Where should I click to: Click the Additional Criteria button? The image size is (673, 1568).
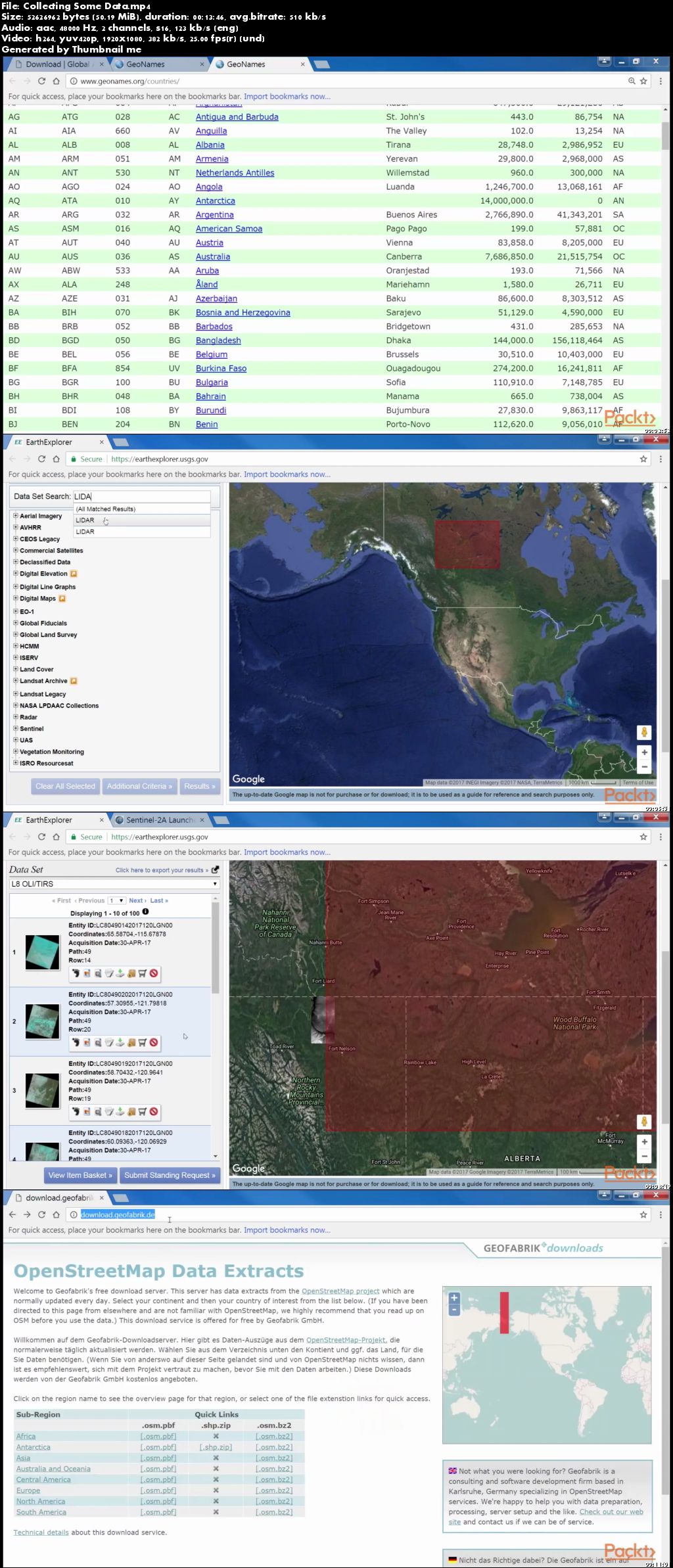(139, 786)
